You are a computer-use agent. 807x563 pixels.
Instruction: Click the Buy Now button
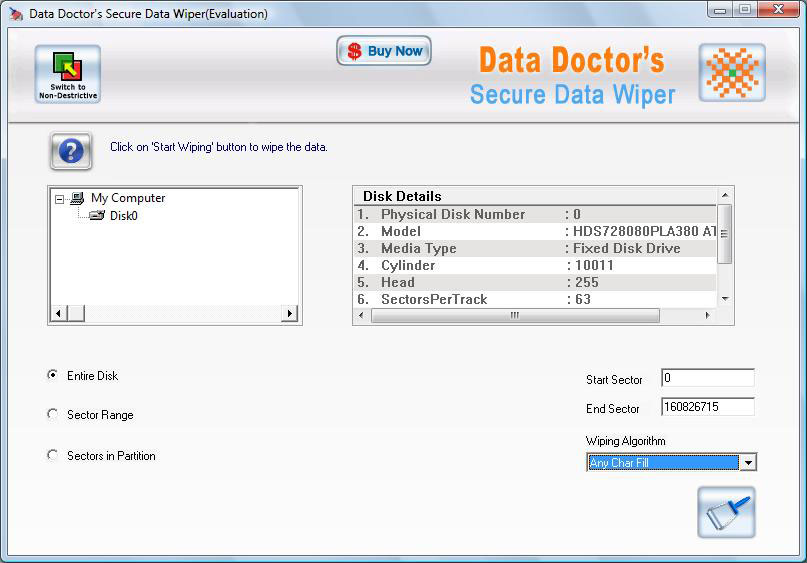tap(384, 51)
